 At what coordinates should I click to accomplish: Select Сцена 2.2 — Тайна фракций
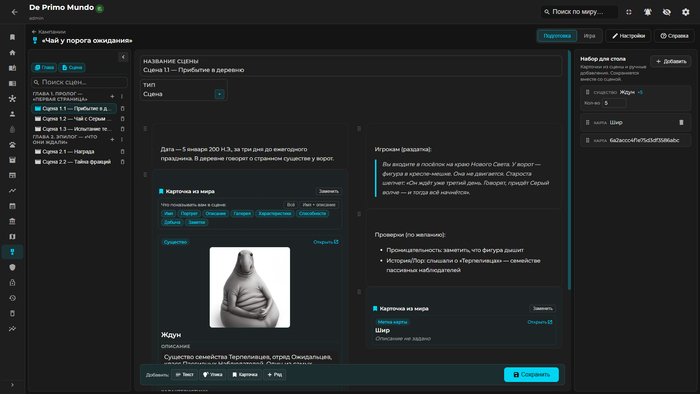pos(74,162)
